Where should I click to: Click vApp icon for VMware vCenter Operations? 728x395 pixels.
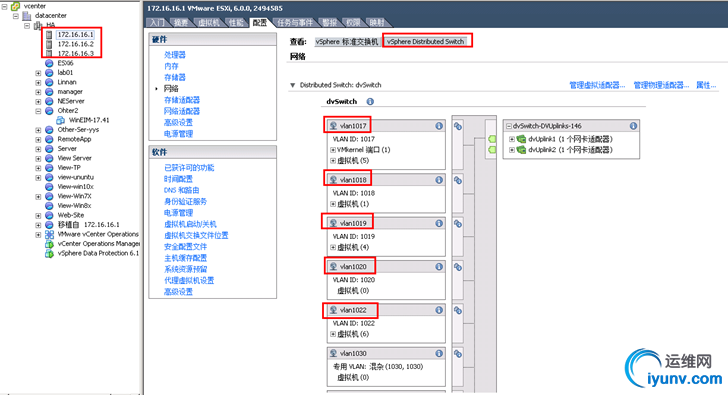[x=49, y=234]
